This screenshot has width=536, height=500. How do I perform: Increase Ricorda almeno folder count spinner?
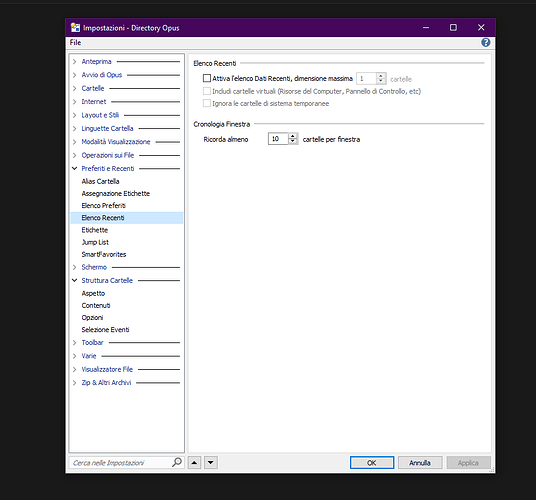[293, 136]
